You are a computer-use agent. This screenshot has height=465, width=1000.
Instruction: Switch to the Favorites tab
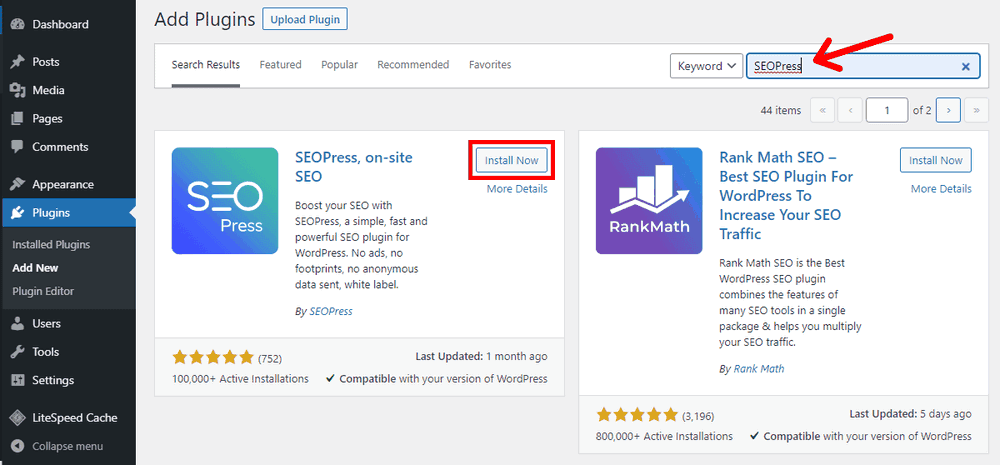490,64
